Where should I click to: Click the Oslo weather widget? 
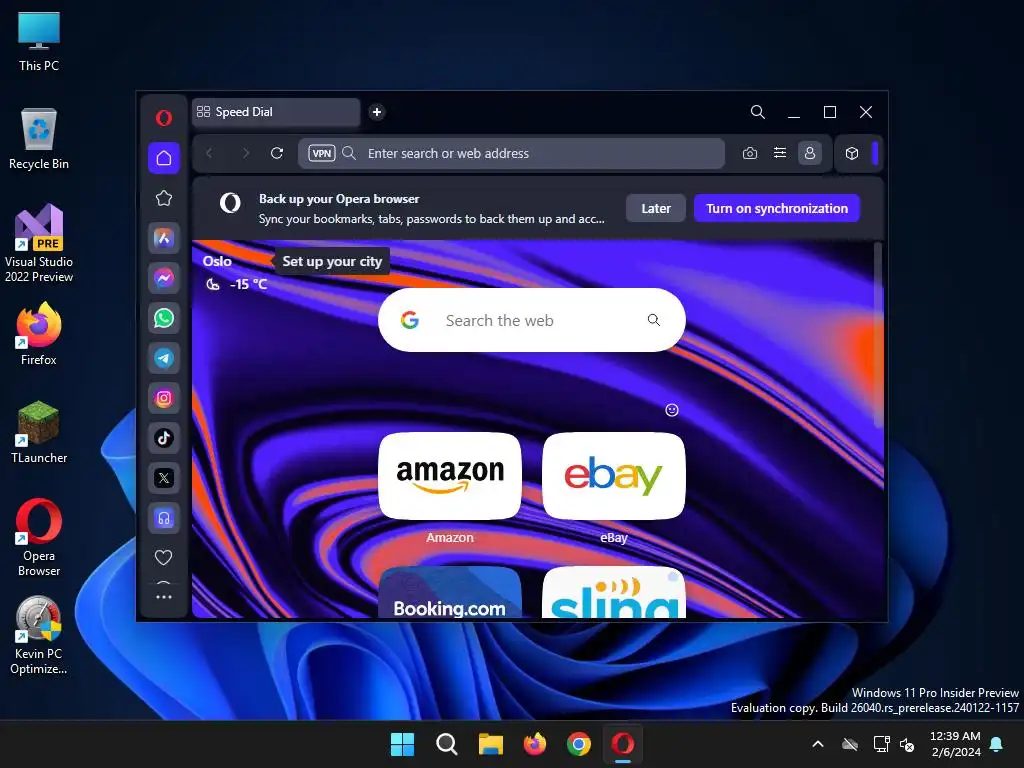pos(234,272)
